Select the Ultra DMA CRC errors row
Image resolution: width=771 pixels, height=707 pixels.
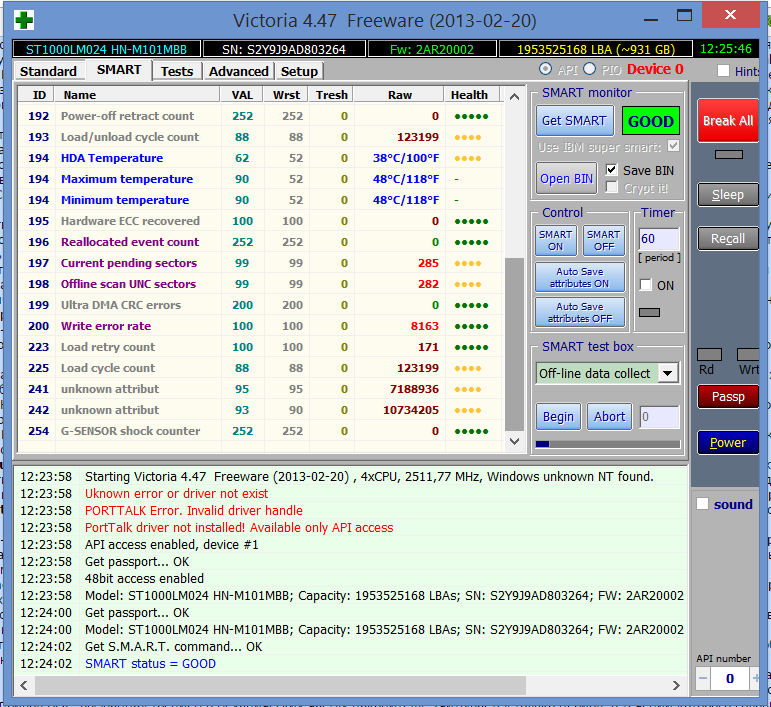coord(261,305)
